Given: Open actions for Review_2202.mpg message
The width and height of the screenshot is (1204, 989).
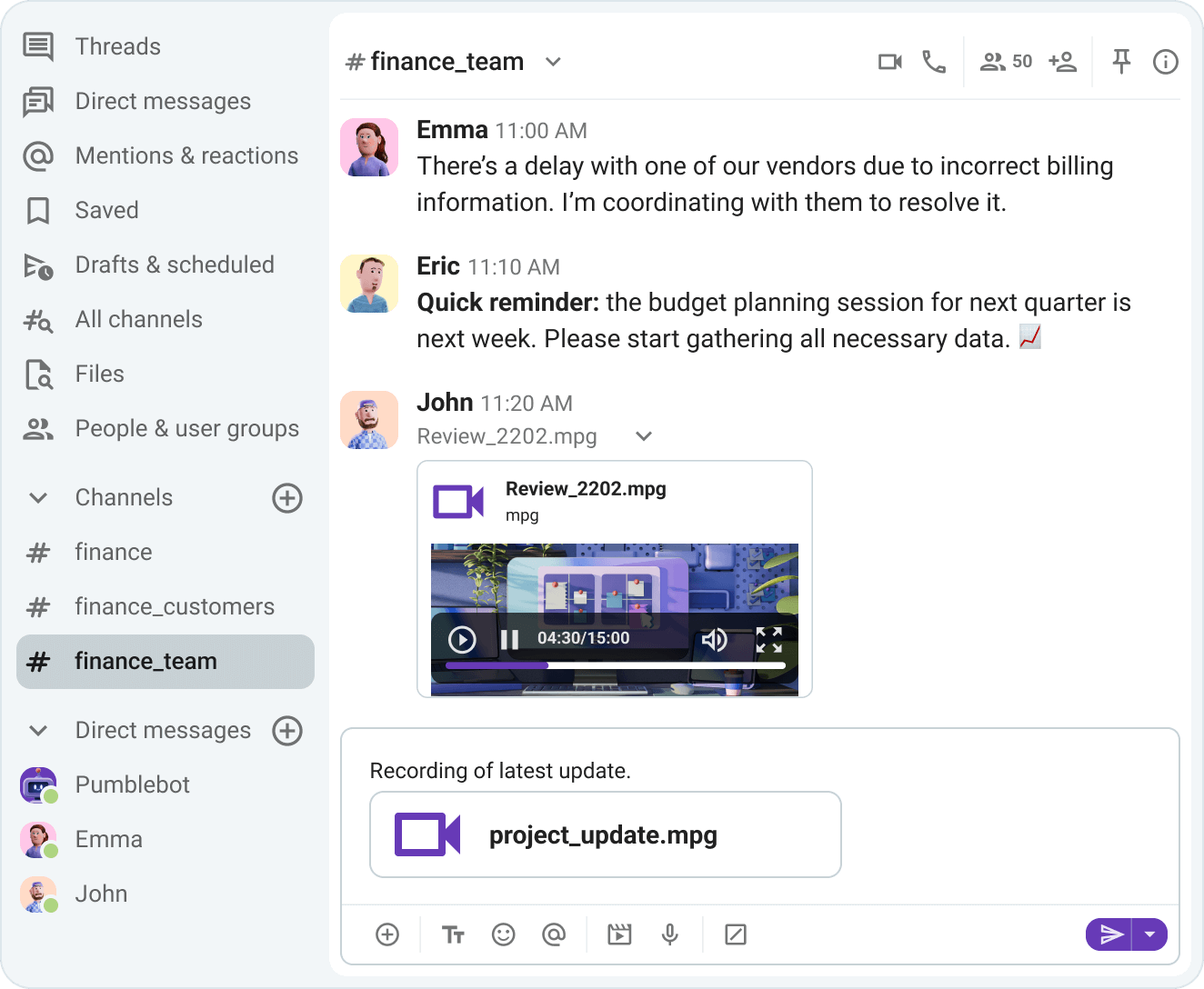Looking at the screenshot, I should (643, 436).
